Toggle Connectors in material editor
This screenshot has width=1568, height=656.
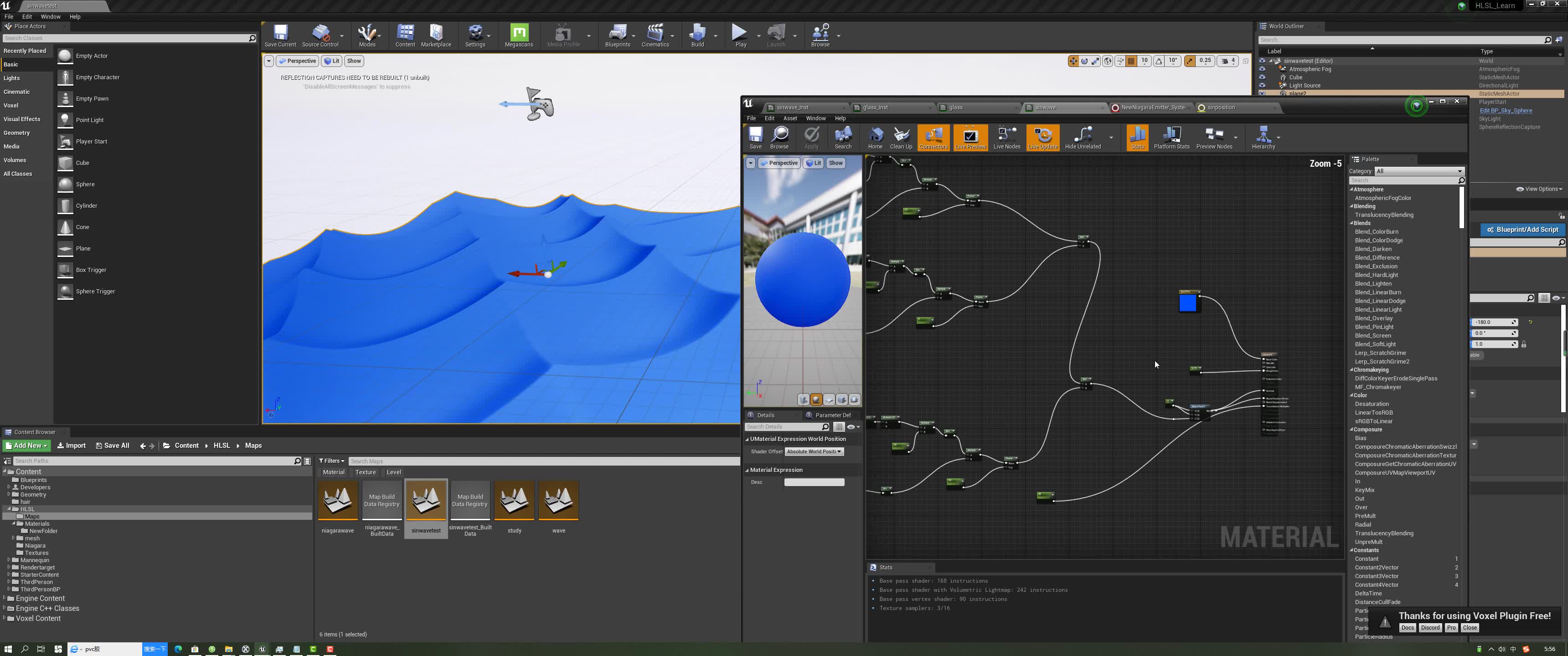click(x=933, y=138)
